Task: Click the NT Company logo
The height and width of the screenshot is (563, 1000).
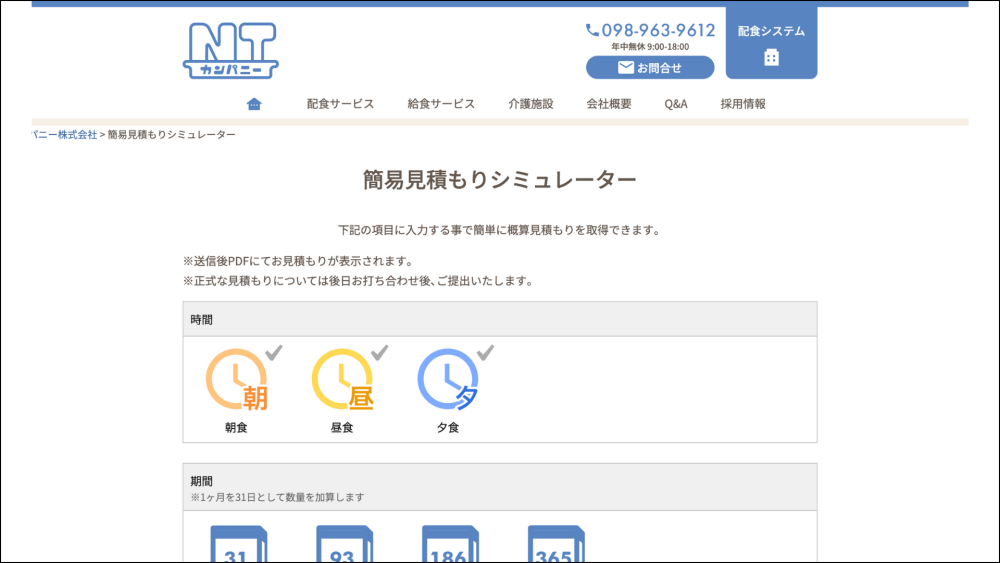Action: coord(230,51)
